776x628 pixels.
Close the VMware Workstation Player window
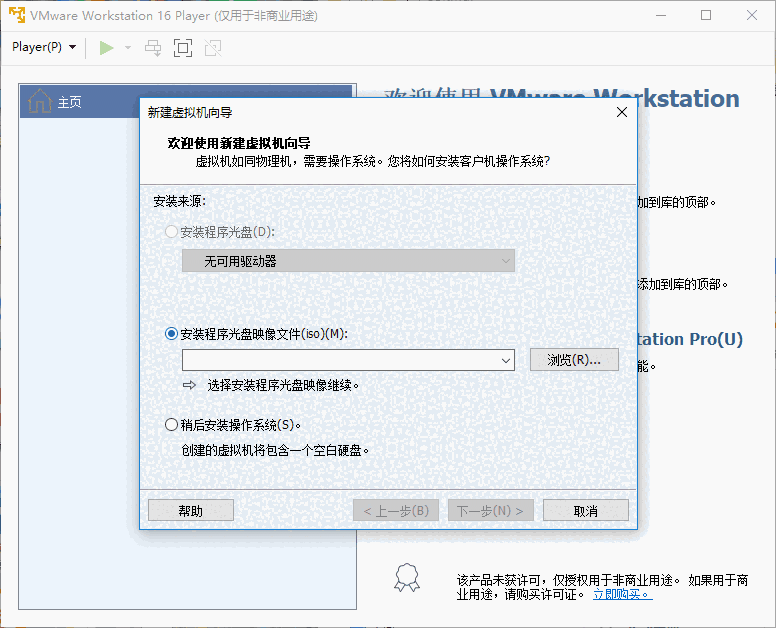pyautogui.click(x=752, y=15)
